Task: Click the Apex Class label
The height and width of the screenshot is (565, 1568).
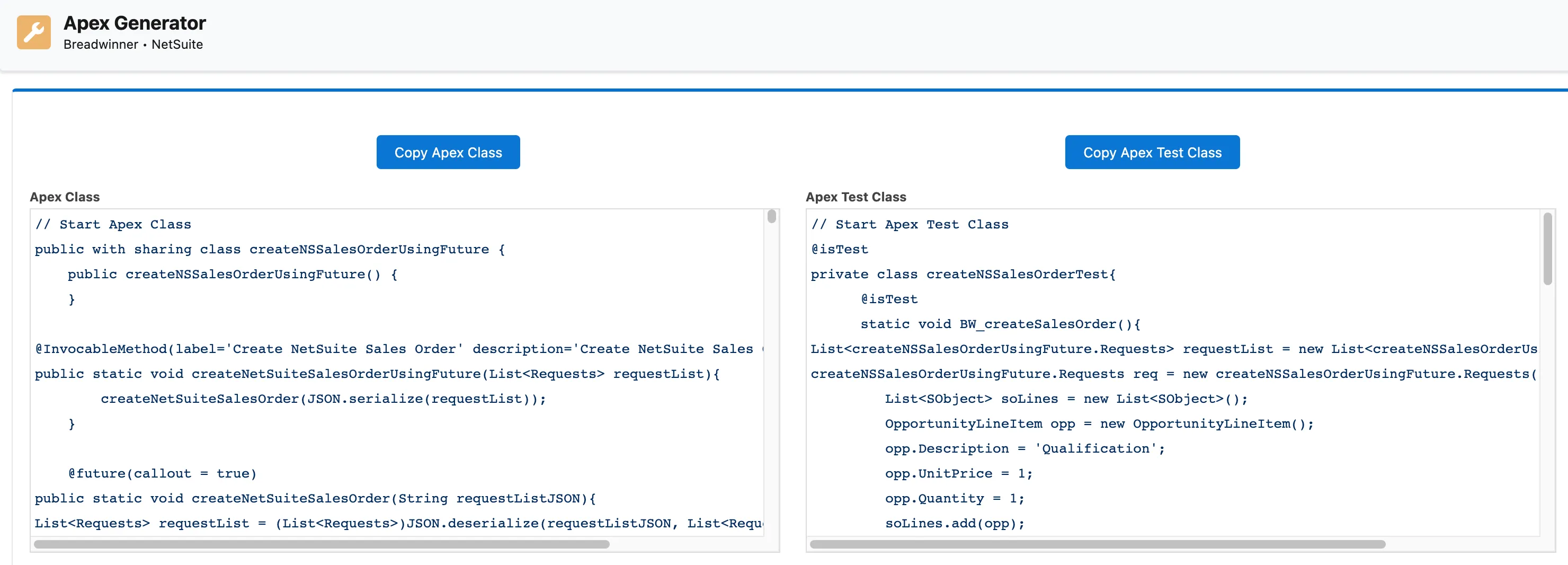Action: tap(65, 197)
